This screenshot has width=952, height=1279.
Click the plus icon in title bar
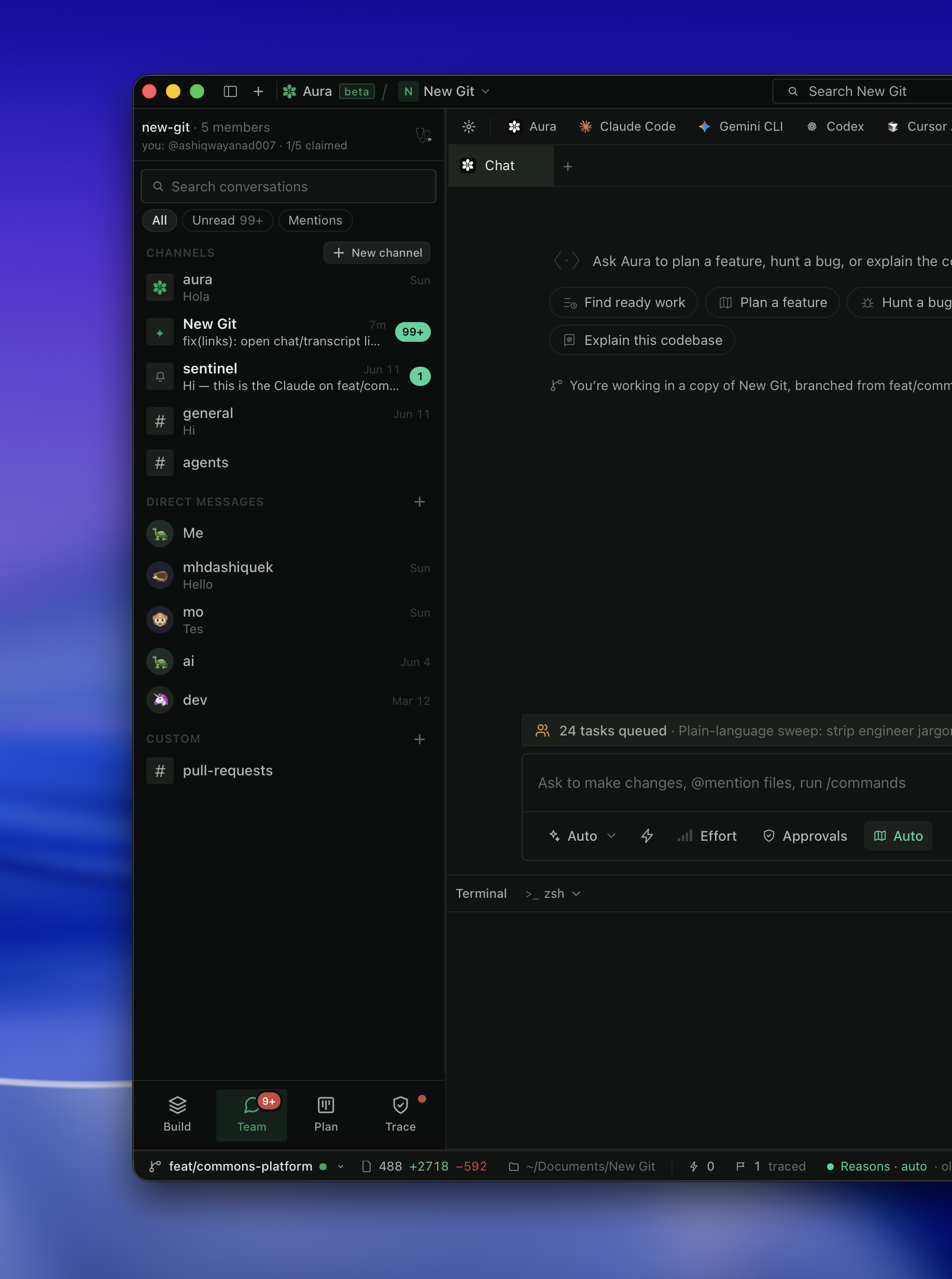coord(258,92)
